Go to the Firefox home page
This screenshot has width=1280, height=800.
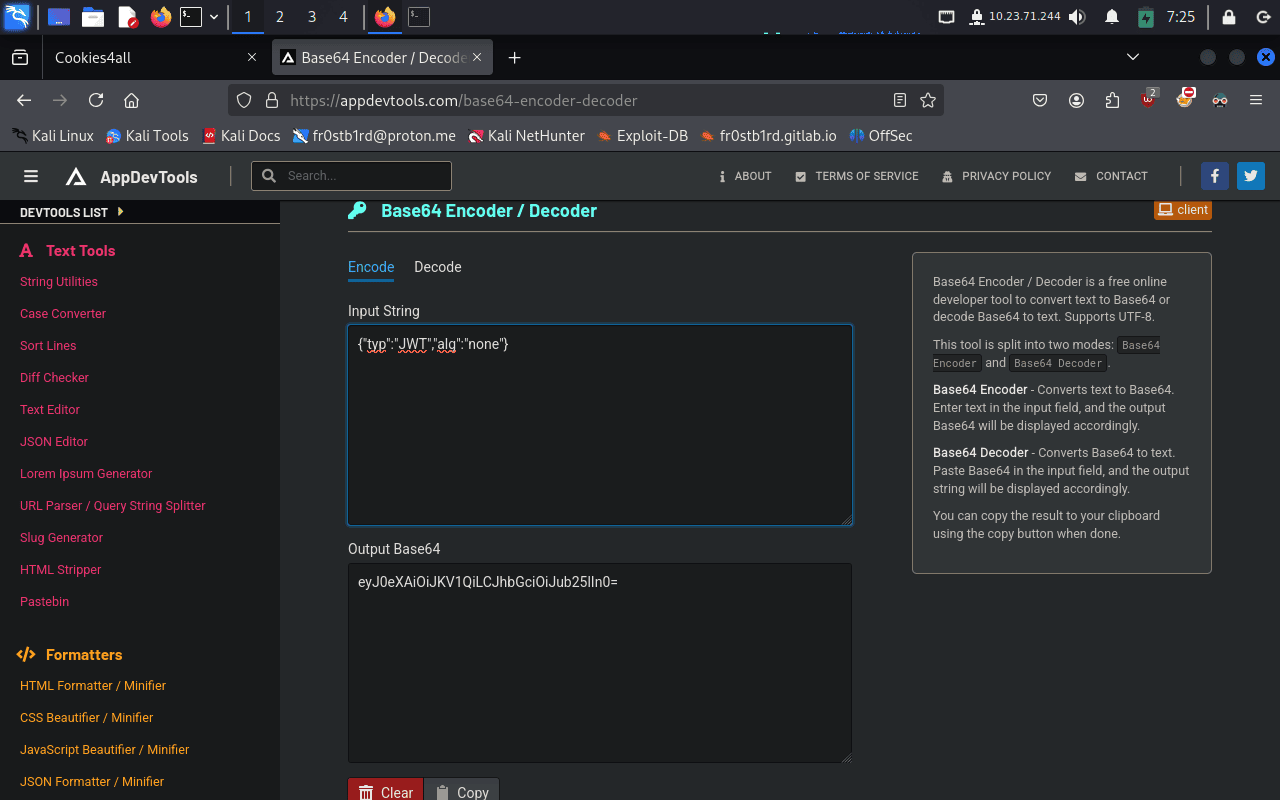[x=131, y=100]
